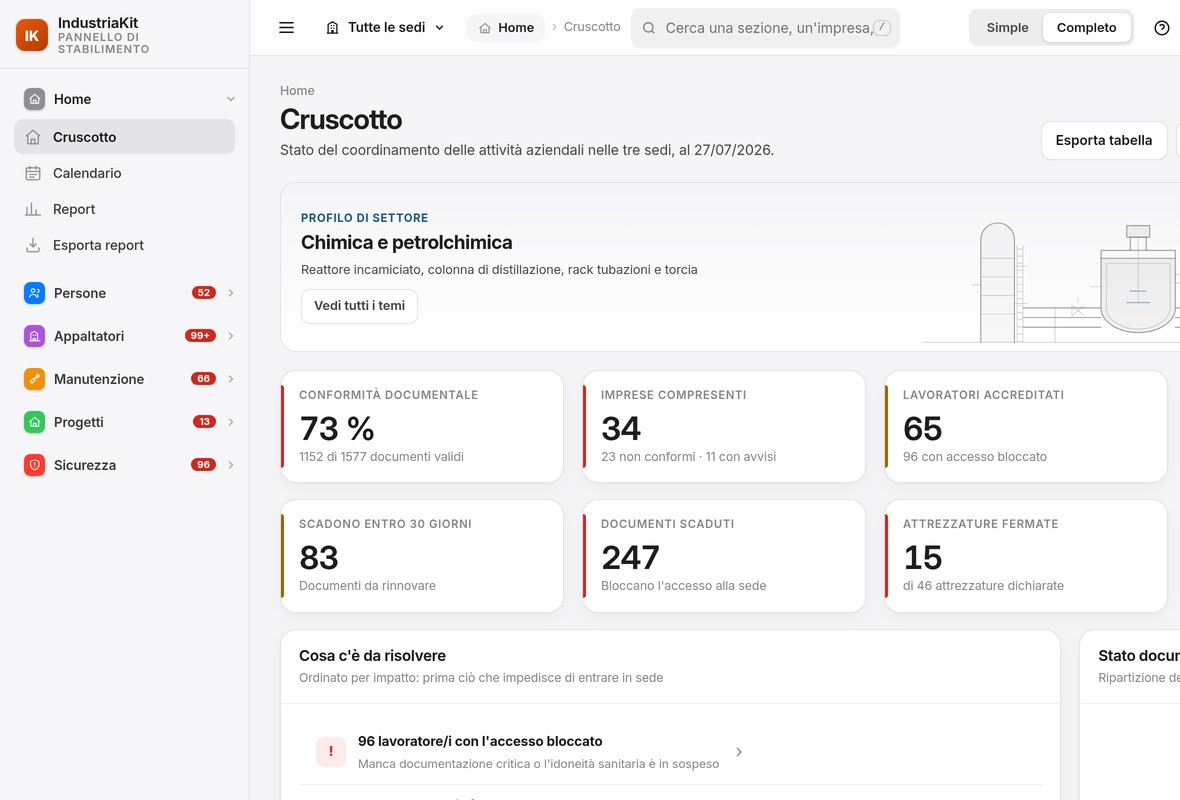Click the red Sicurezza shield icon
This screenshot has width=1180, height=800.
coord(35,464)
